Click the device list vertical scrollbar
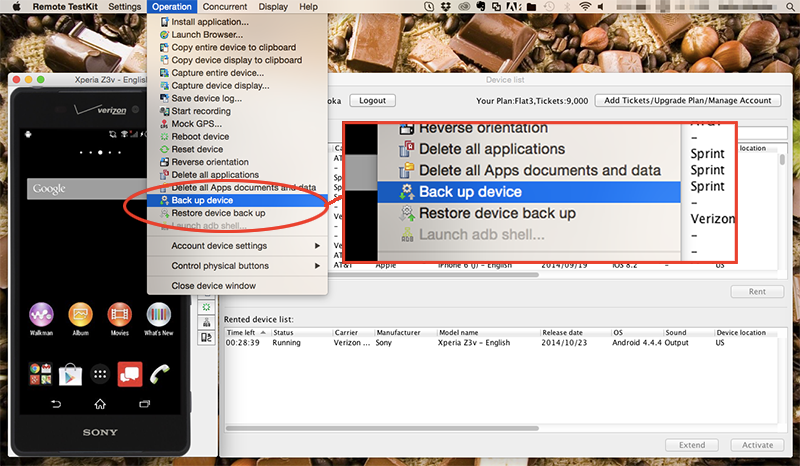 pos(782,159)
